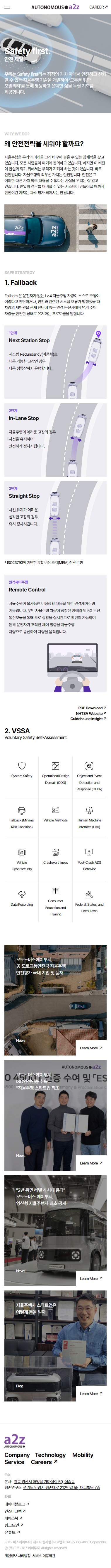Open the PDF Download link

point(92,708)
